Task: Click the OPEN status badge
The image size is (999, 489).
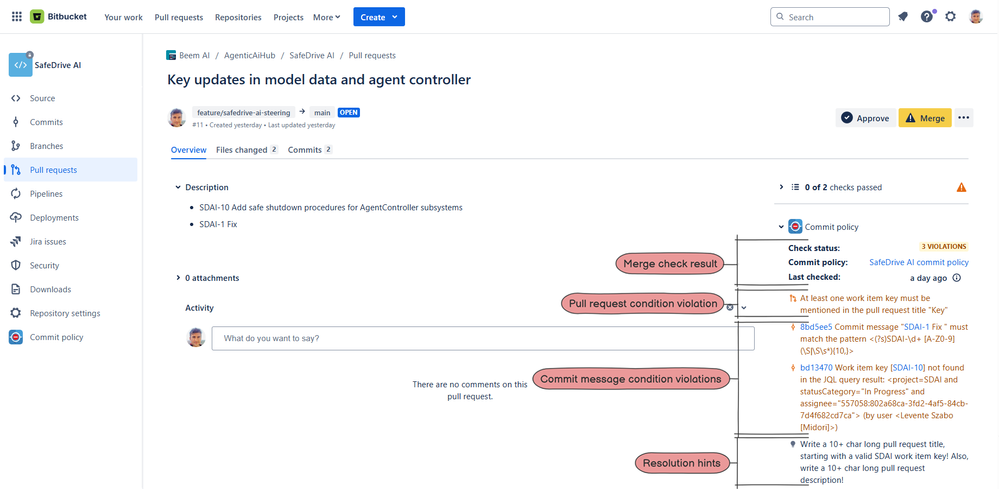Action: [349, 113]
